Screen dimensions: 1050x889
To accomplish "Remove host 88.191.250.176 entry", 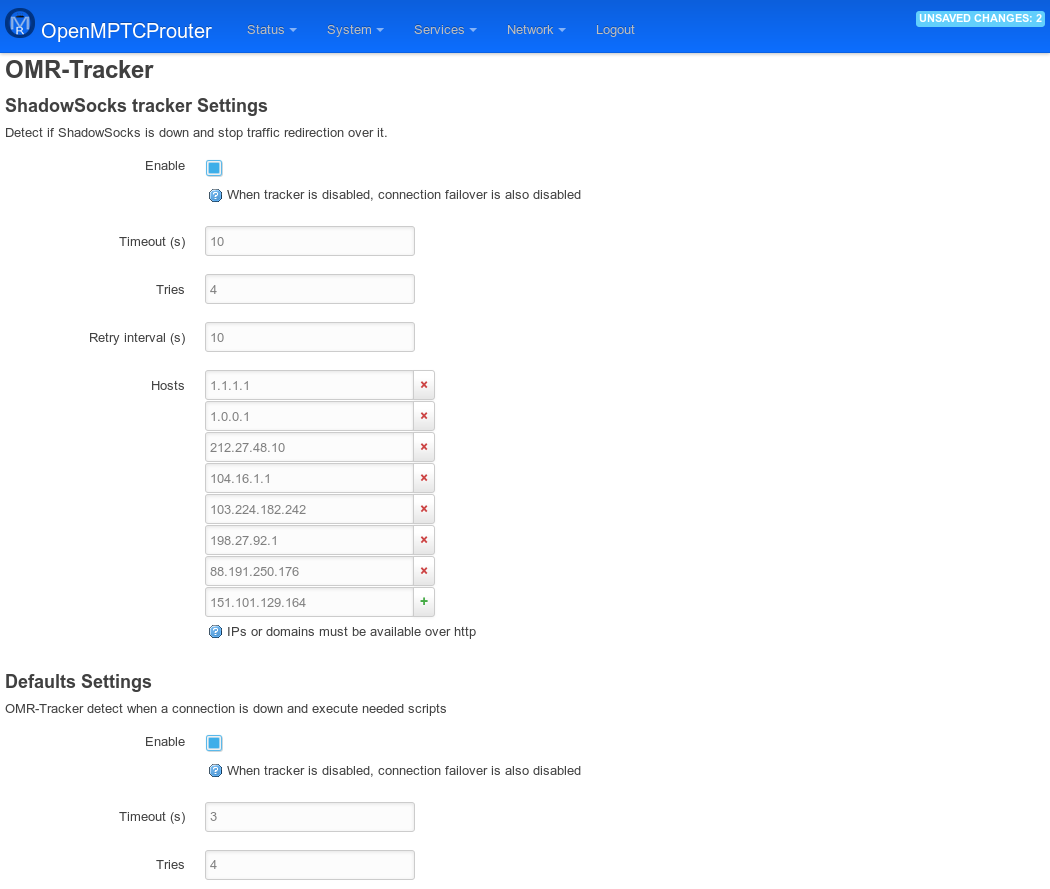I will pyautogui.click(x=424, y=571).
